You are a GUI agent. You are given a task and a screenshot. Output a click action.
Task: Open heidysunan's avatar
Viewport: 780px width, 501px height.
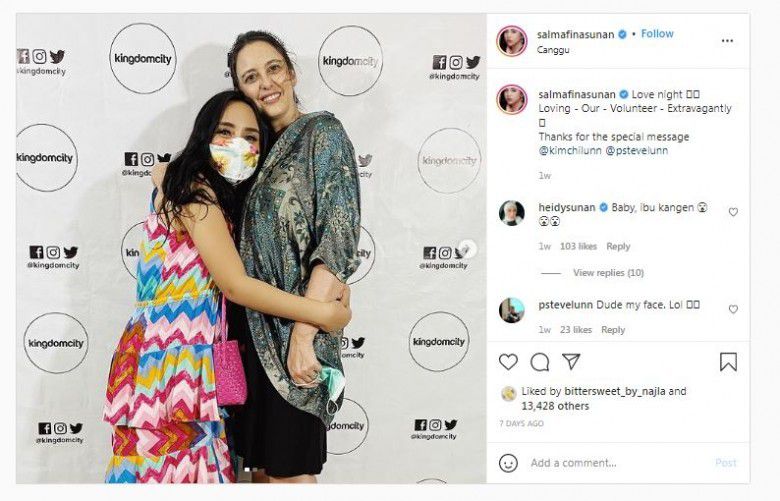click(512, 213)
